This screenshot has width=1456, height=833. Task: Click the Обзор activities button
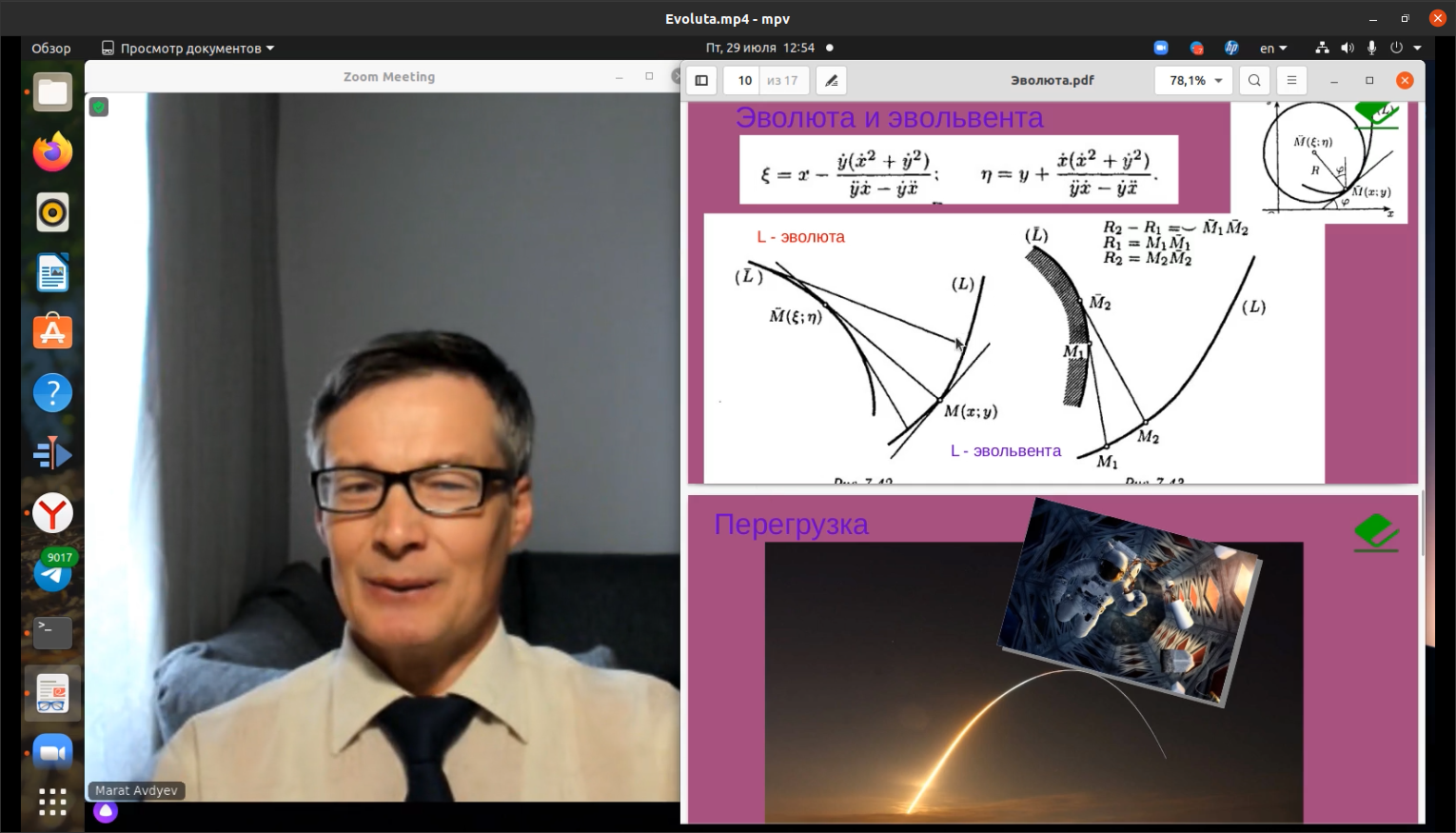51,48
